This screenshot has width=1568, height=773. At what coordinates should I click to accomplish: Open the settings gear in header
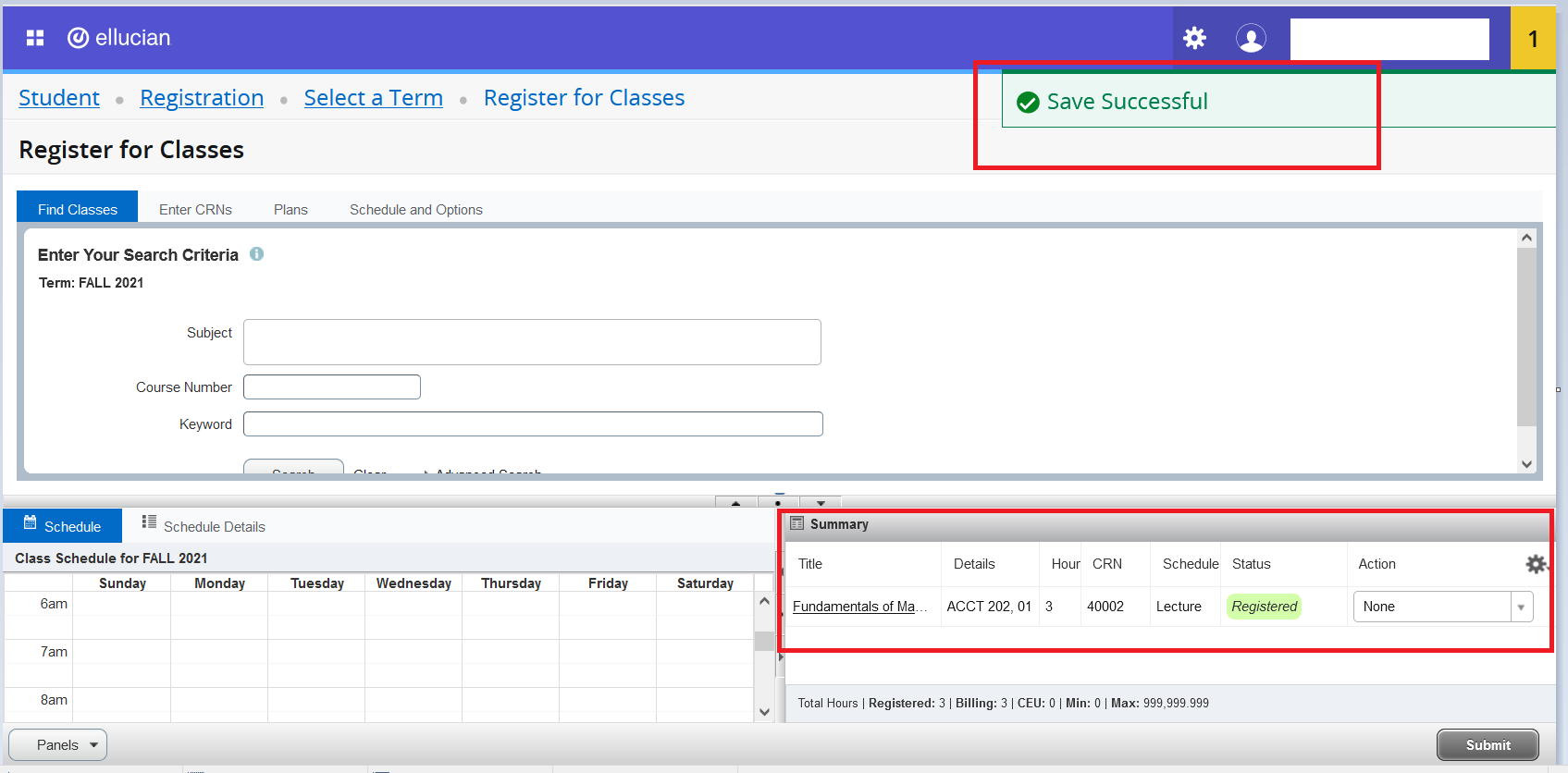[1194, 38]
